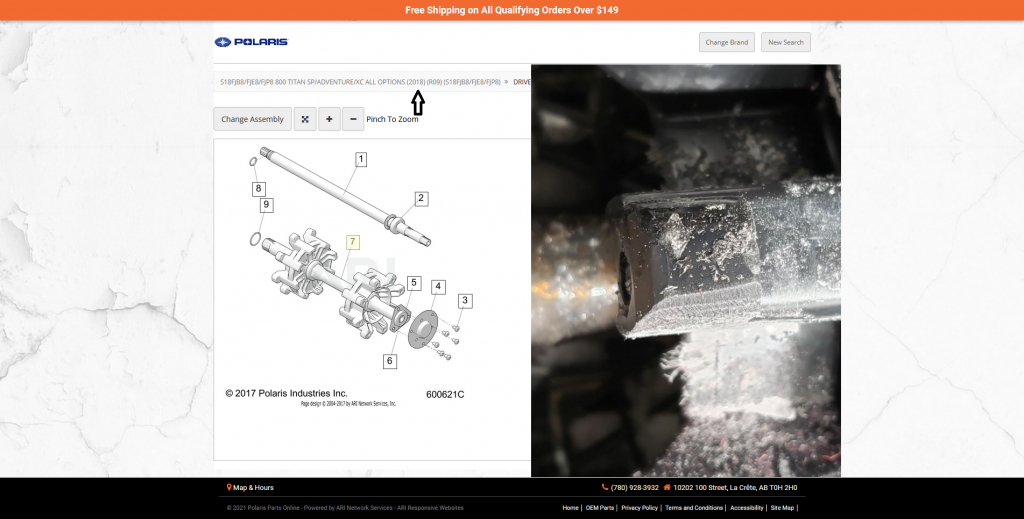
Task: Select part number 4 on diagram
Action: [437, 287]
